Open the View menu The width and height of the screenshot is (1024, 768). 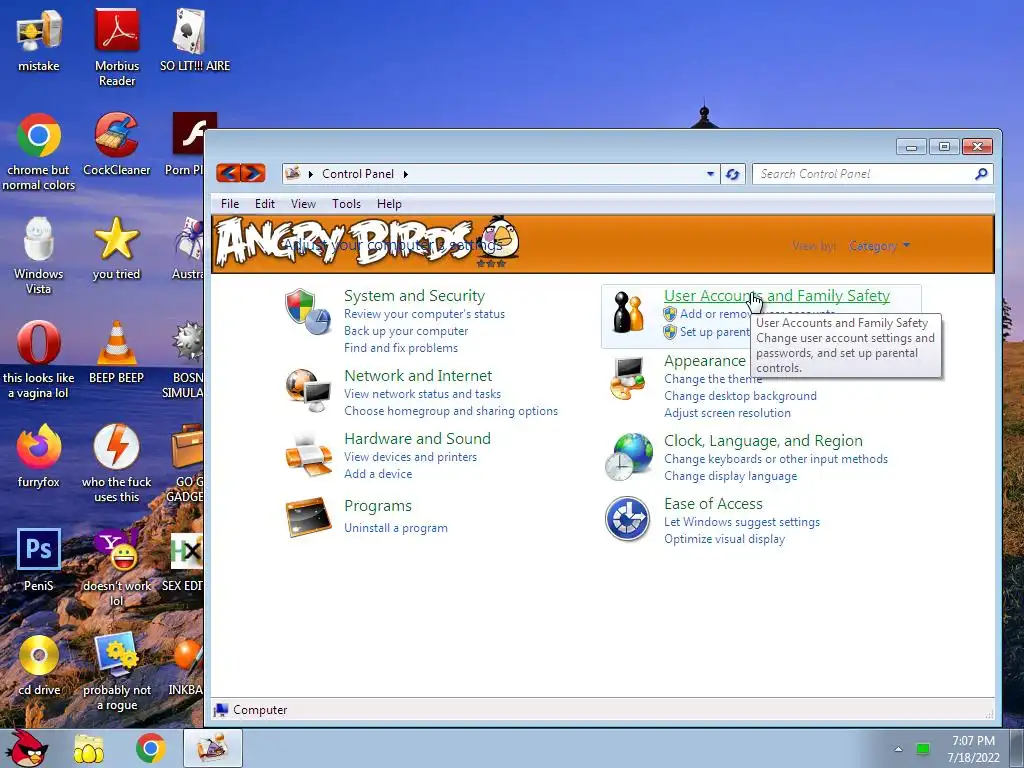point(303,204)
